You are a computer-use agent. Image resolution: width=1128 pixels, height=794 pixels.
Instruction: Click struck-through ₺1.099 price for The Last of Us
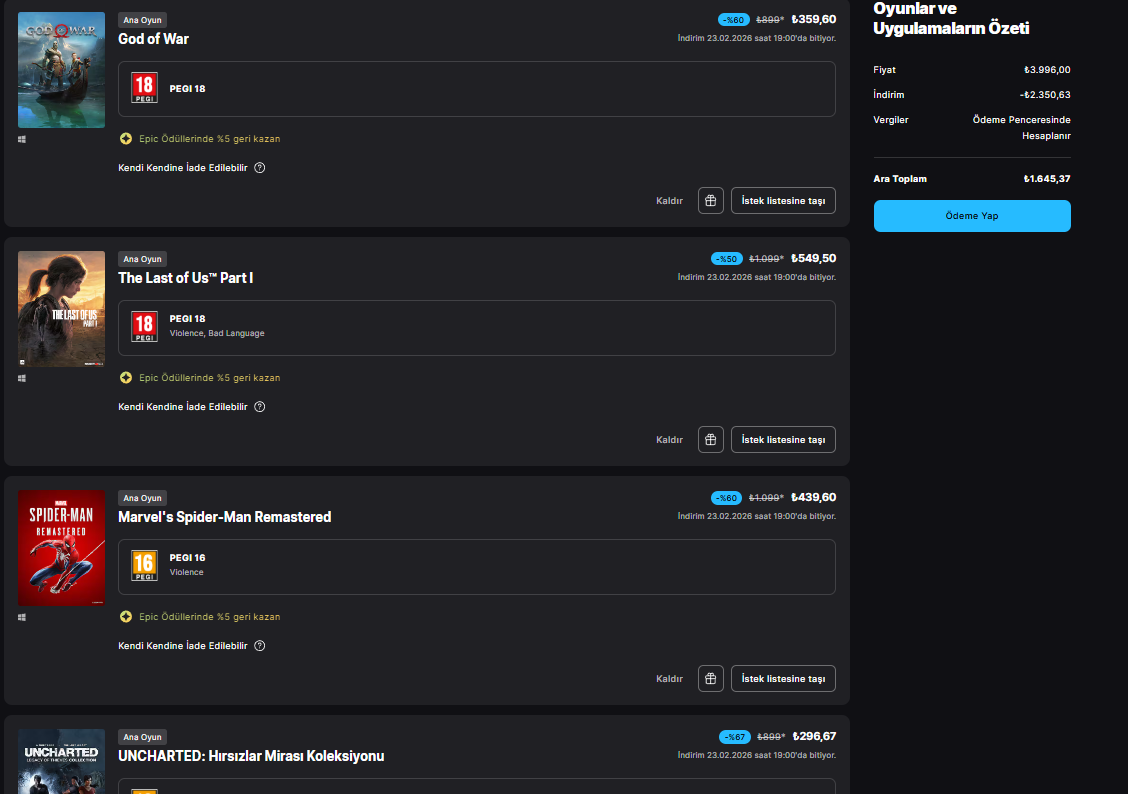[766, 259]
